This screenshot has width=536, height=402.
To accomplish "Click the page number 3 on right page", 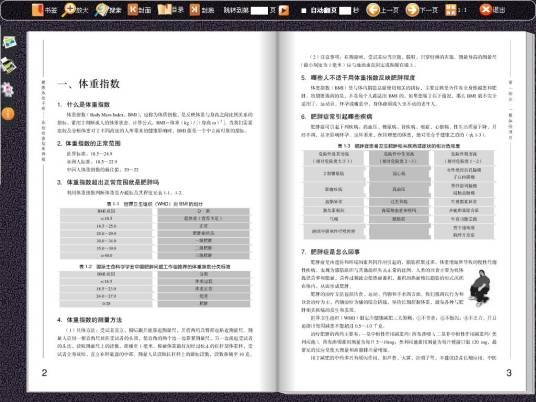I will tap(509, 373).
